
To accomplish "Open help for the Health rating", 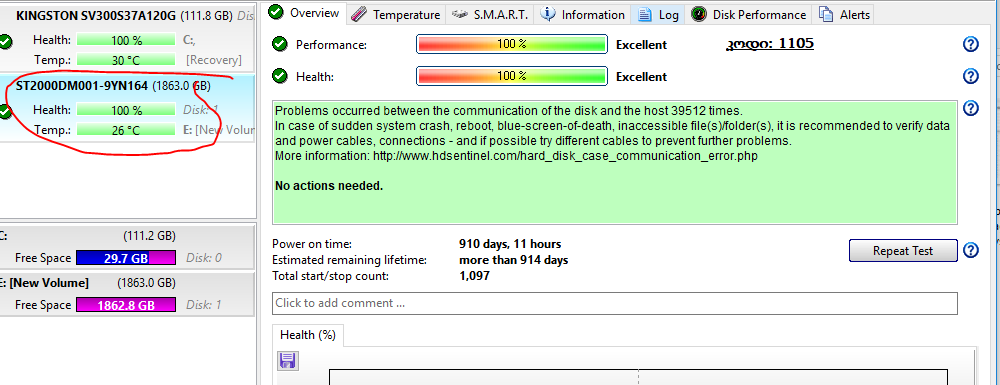I will point(970,76).
